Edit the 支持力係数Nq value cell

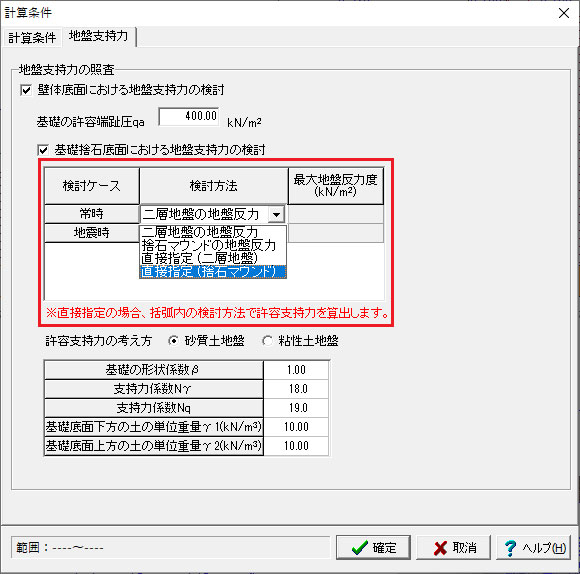(296, 408)
